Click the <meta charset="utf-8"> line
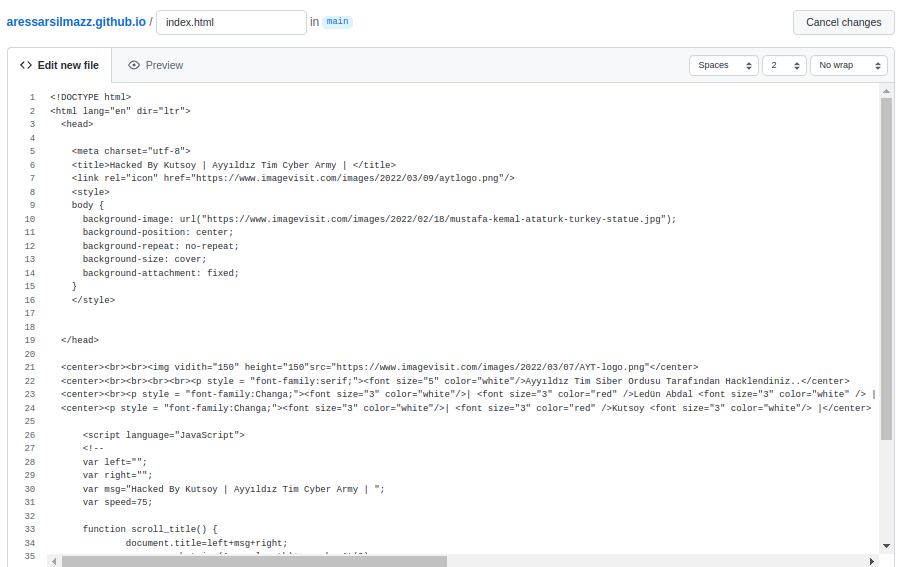 tap(131, 151)
